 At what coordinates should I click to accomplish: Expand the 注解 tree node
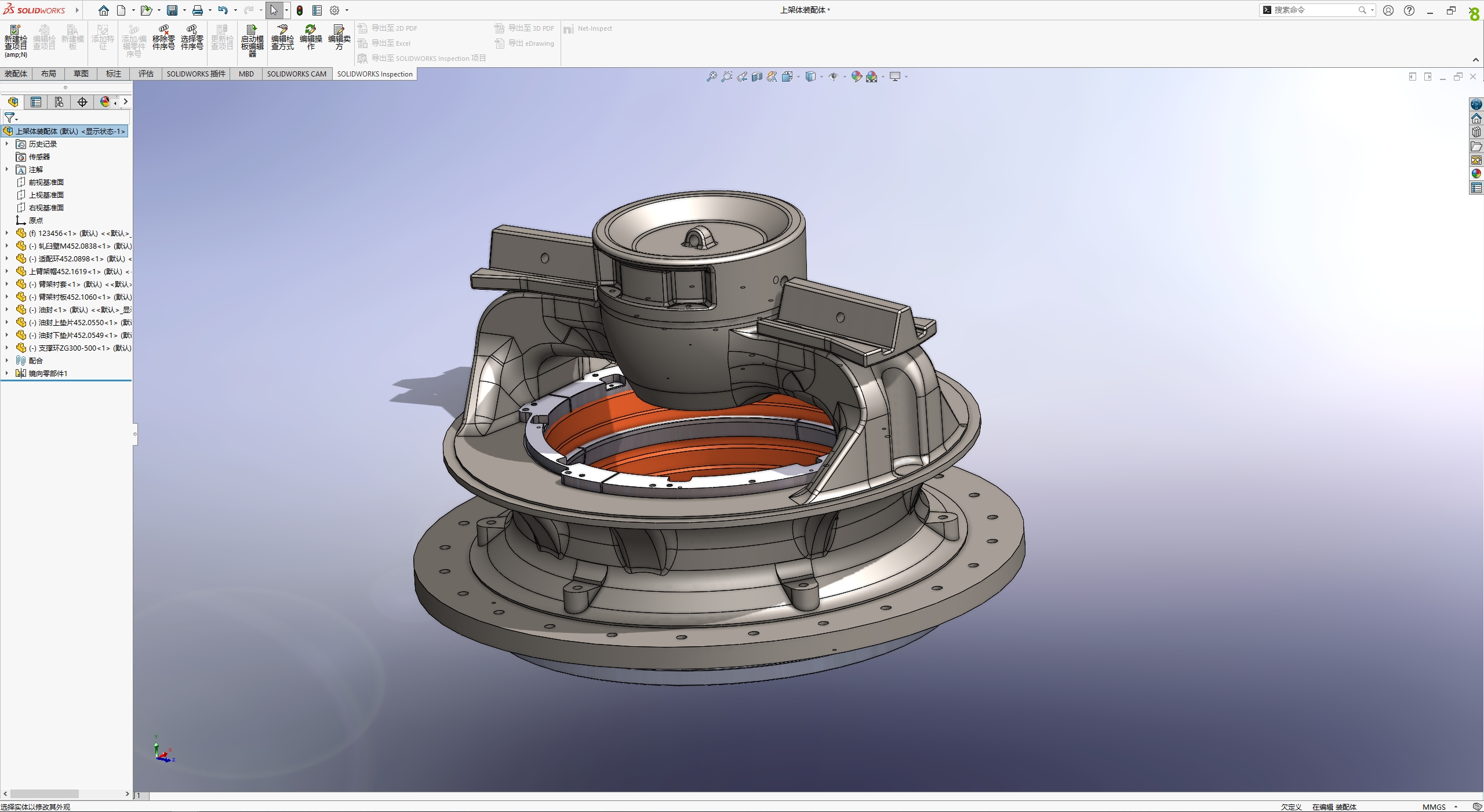coord(7,169)
